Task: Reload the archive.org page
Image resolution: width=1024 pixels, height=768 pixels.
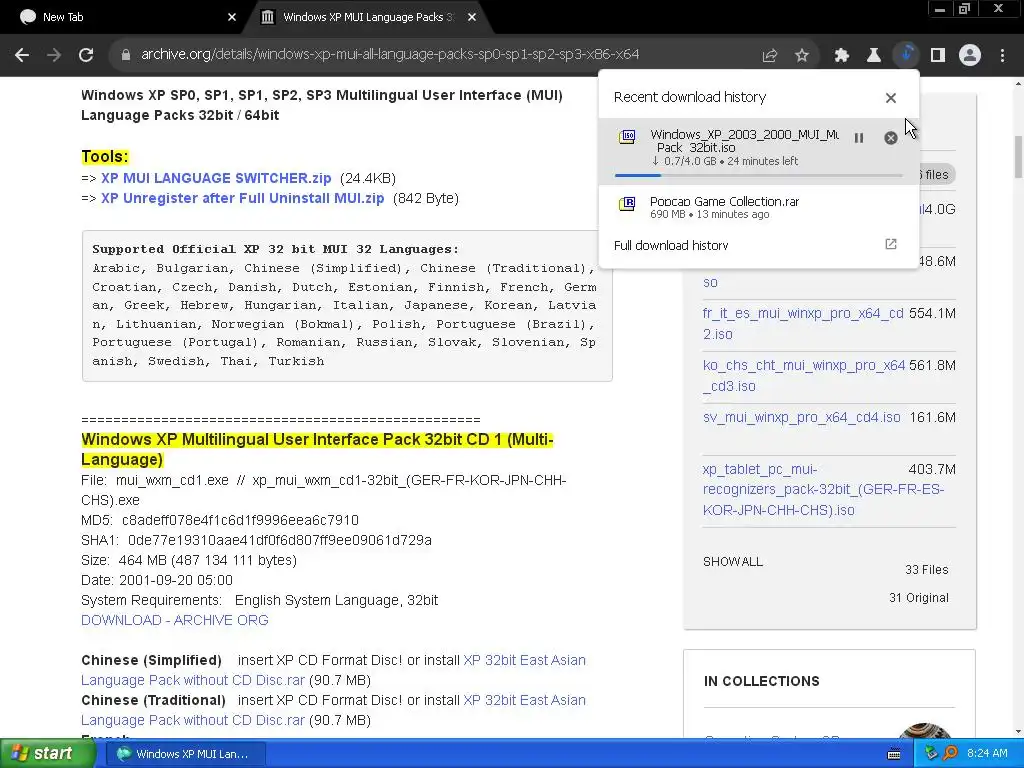Action: 86,55
